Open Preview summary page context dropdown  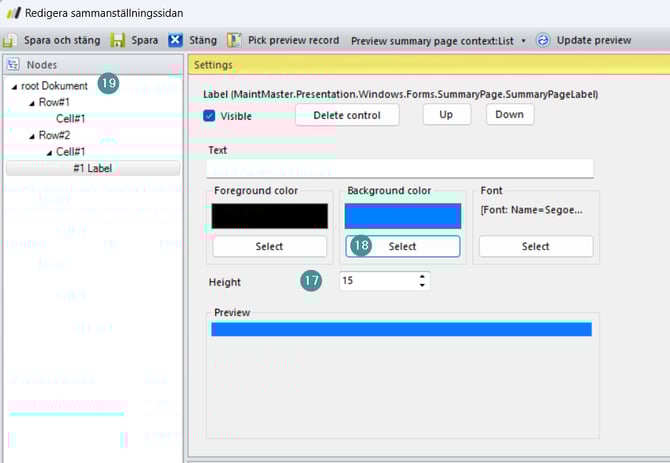(x=523, y=41)
